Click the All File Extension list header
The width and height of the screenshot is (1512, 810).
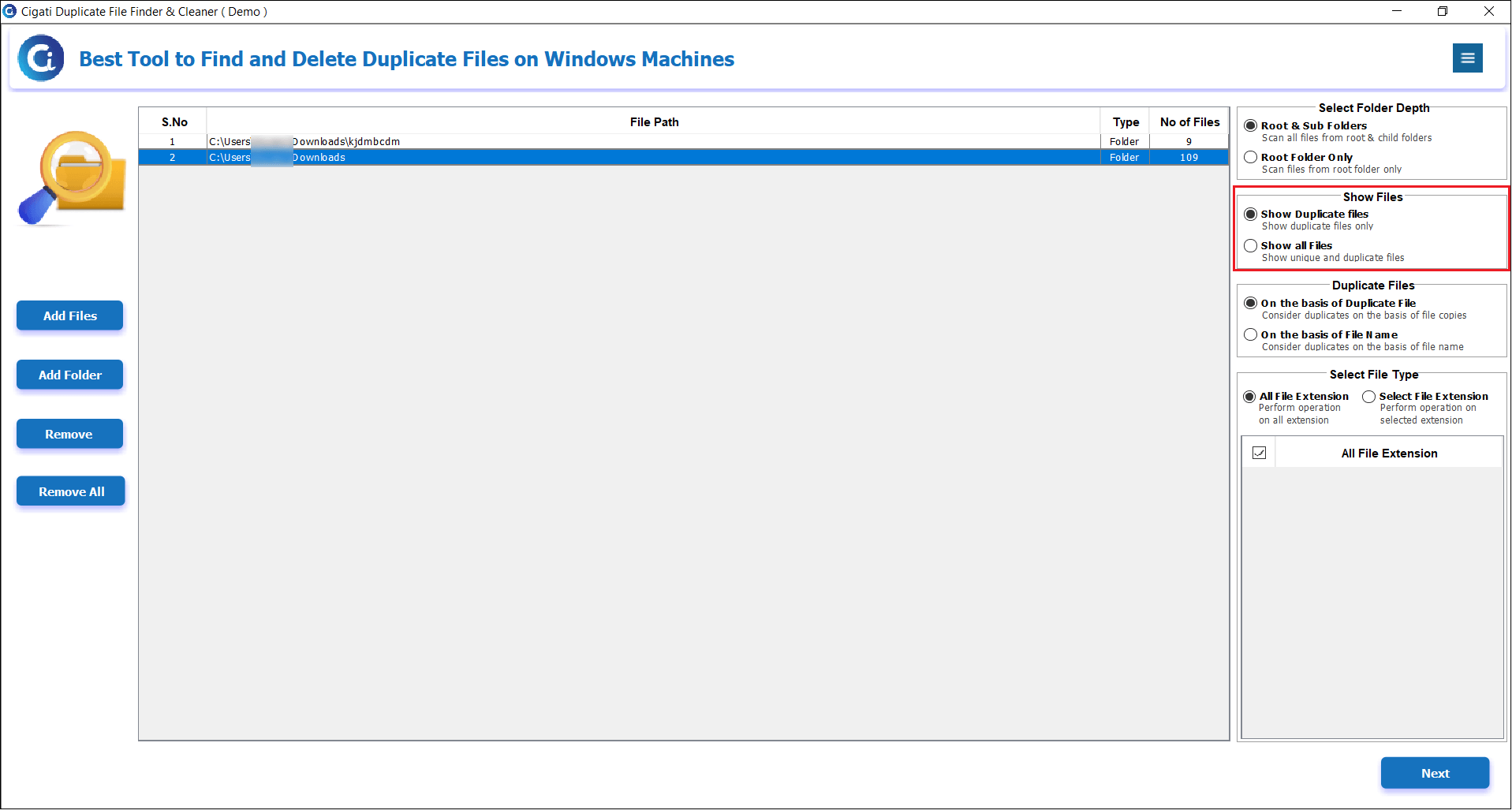tap(1389, 453)
